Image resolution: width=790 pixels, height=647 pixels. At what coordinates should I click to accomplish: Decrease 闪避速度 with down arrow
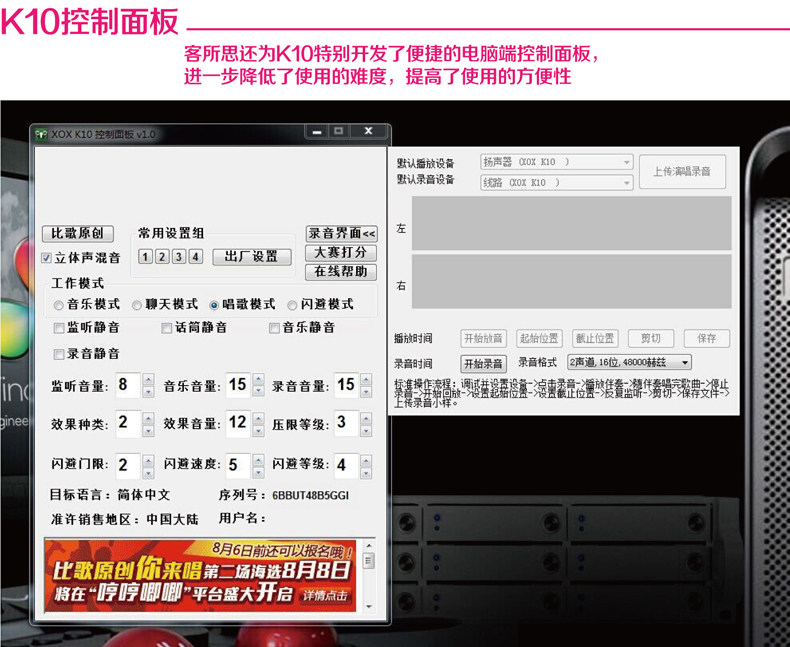tap(258, 473)
